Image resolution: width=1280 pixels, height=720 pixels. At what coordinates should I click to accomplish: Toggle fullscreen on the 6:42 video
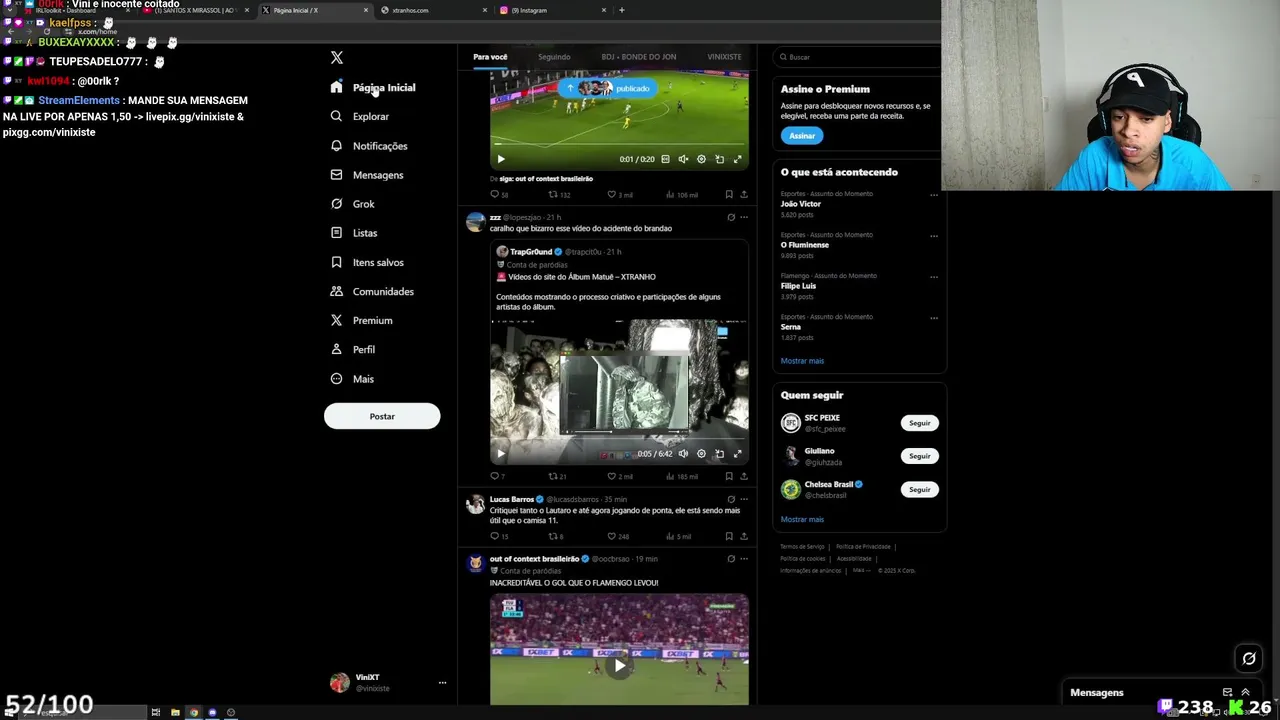(737, 453)
